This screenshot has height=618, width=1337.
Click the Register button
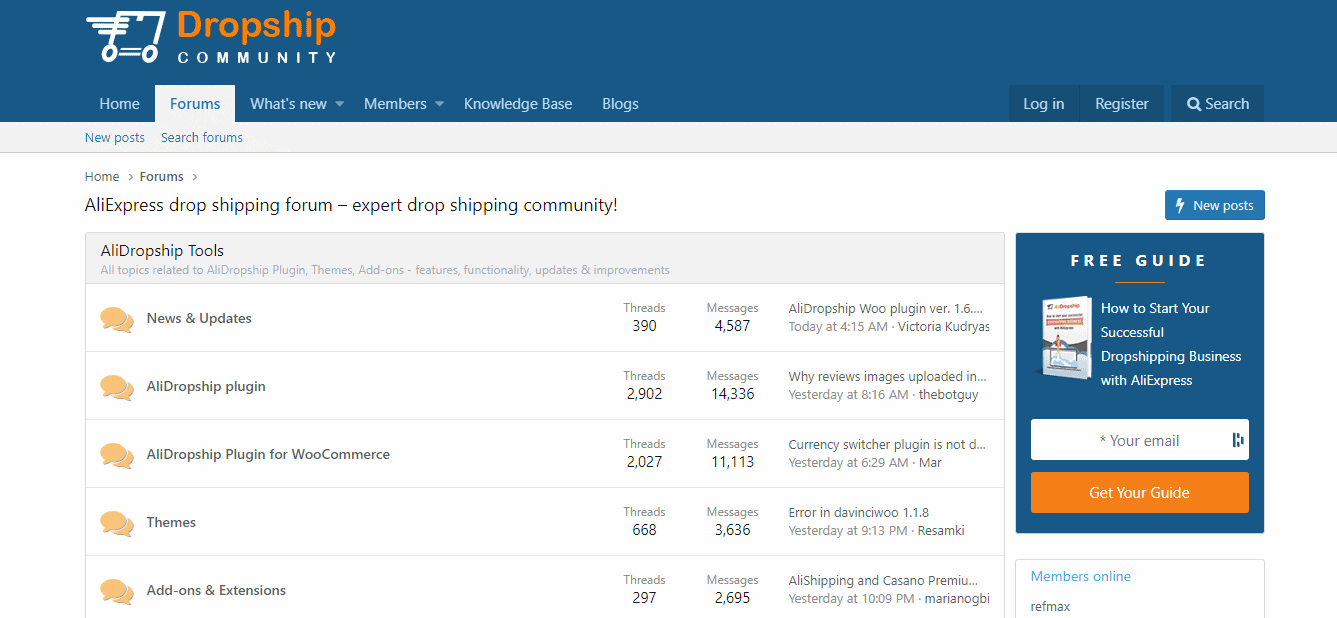tap(1122, 104)
